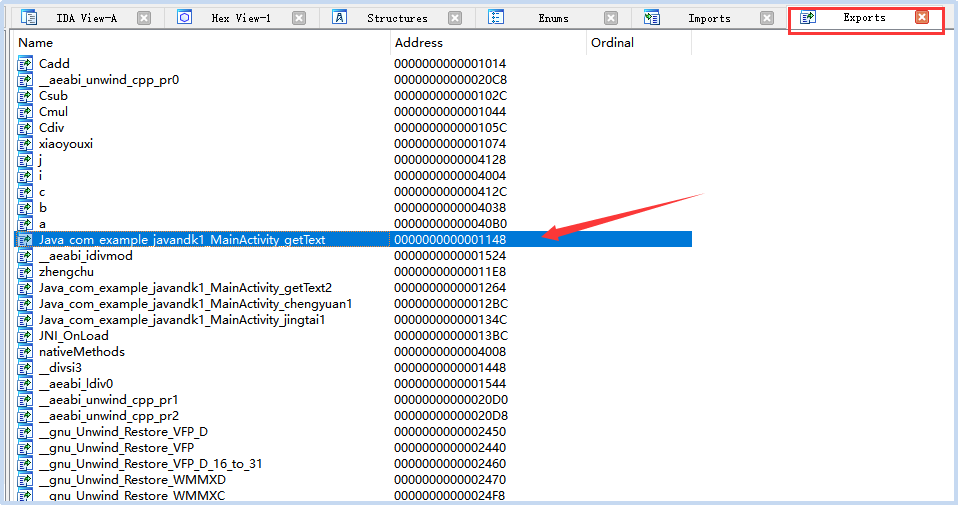
Task: Click the export icon beside __gnu_Unwind_Restore_WMMXD
Action: tap(25, 480)
